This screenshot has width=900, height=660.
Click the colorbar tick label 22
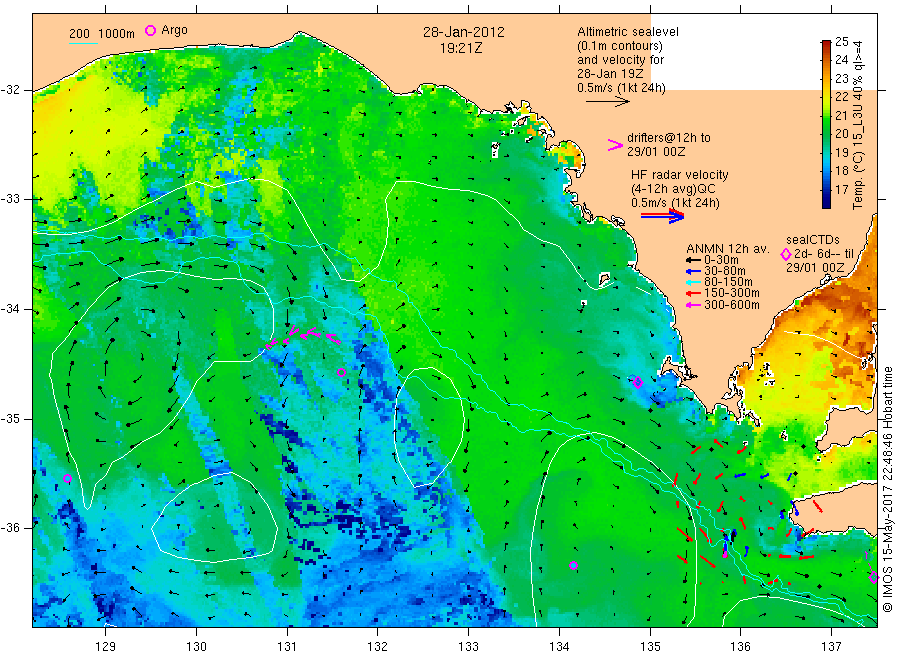(841, 96)
